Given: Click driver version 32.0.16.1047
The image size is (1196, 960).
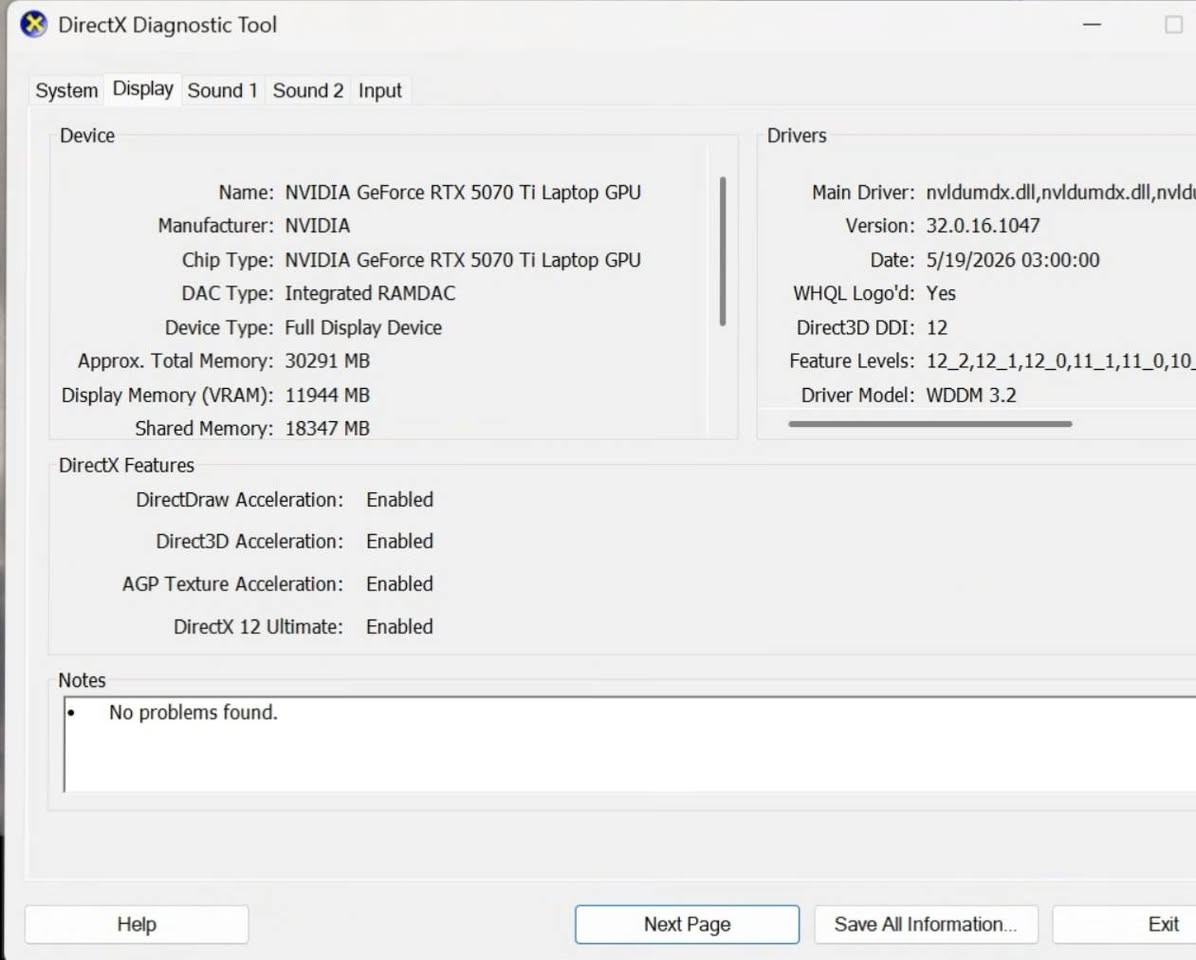Looking at the screenshot, I should (x=982, y=226).
